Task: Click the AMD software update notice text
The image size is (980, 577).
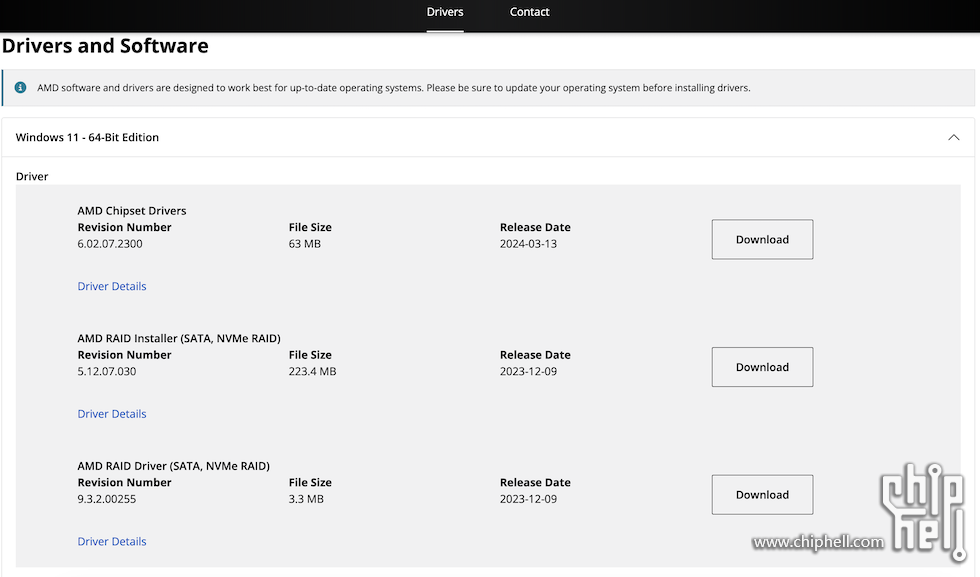Action: [394, 88]
